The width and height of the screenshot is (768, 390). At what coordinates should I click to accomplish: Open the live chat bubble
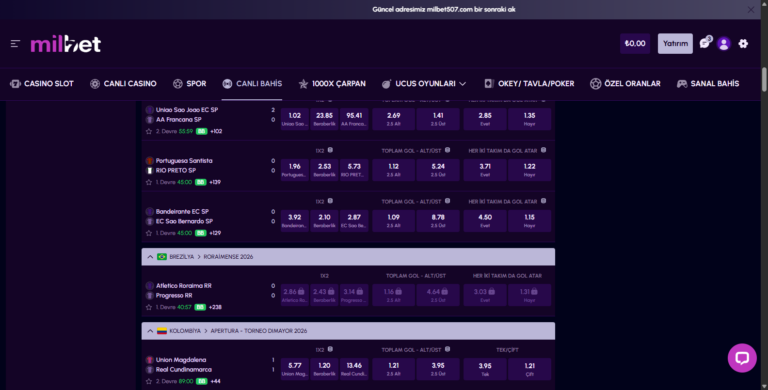[x=742, y=358]
